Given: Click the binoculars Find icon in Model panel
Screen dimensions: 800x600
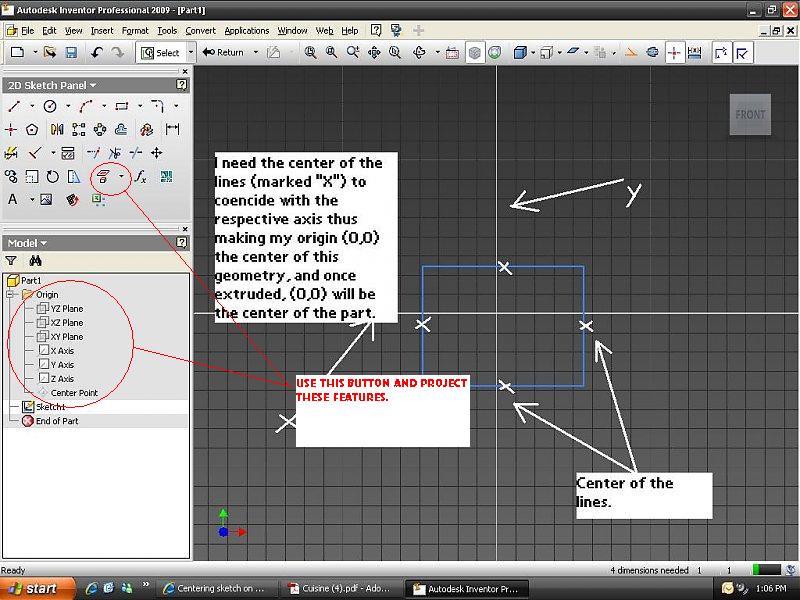Looking at the screenshot, I should click(x=35, y=261).
